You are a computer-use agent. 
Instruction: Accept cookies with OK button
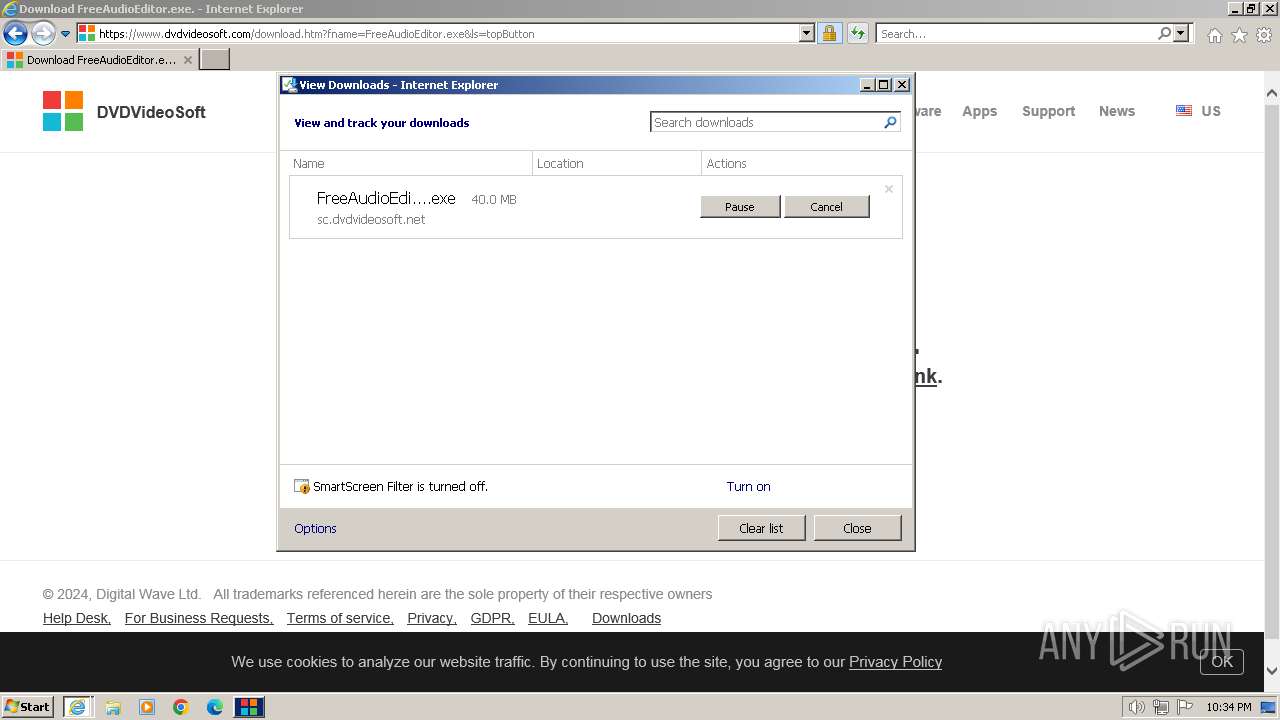point(1222,661)
